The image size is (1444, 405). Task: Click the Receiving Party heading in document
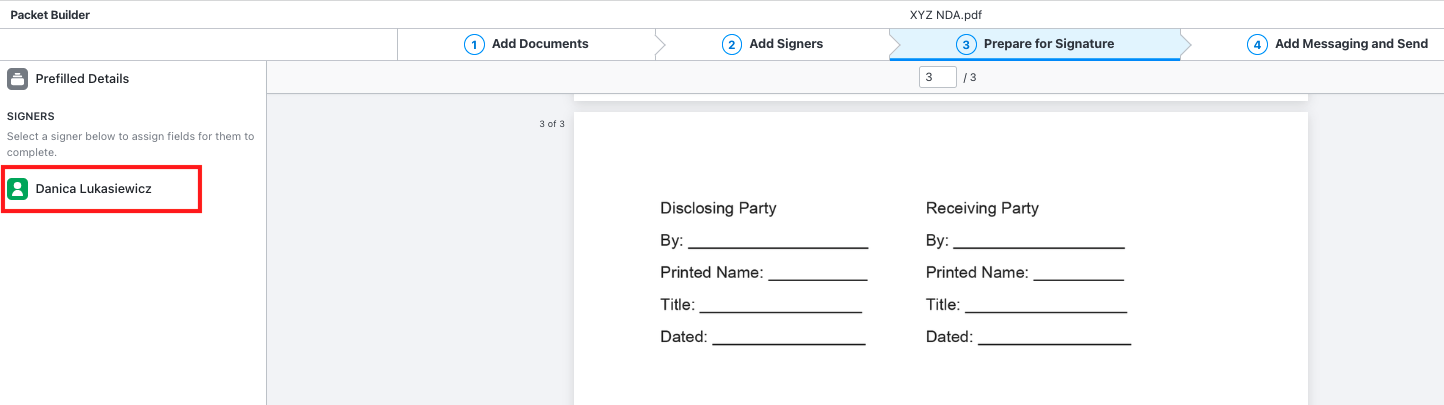click(x=982, y=208)
